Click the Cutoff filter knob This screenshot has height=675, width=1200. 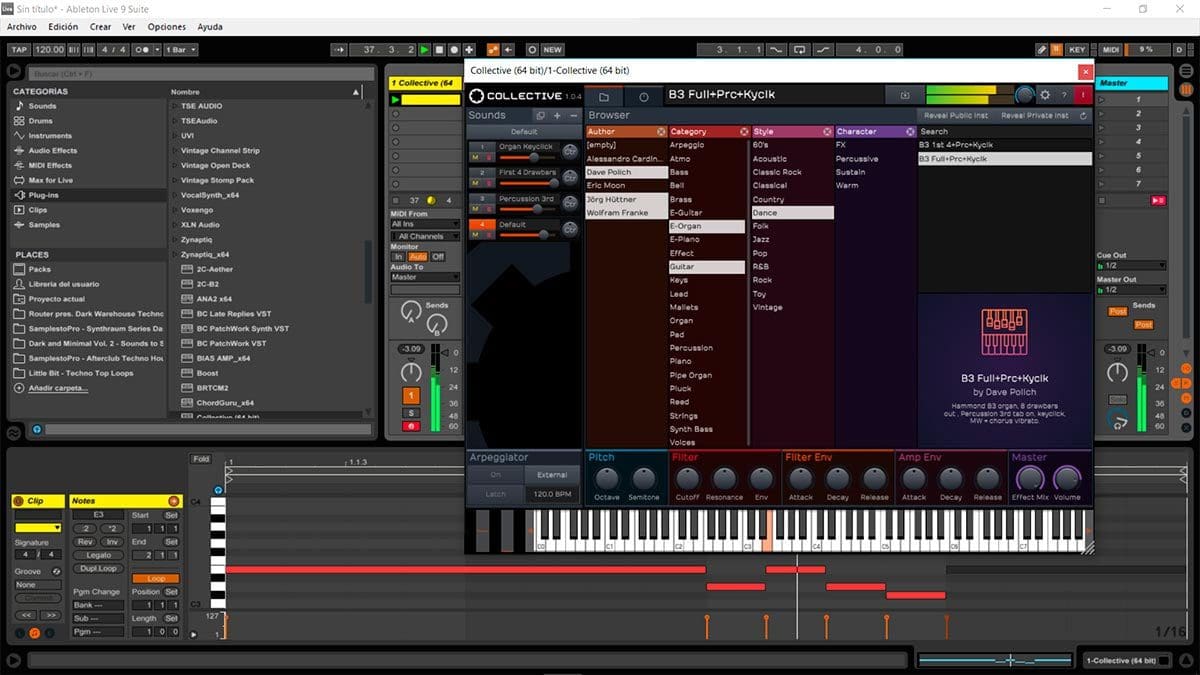tap(687, 478)
